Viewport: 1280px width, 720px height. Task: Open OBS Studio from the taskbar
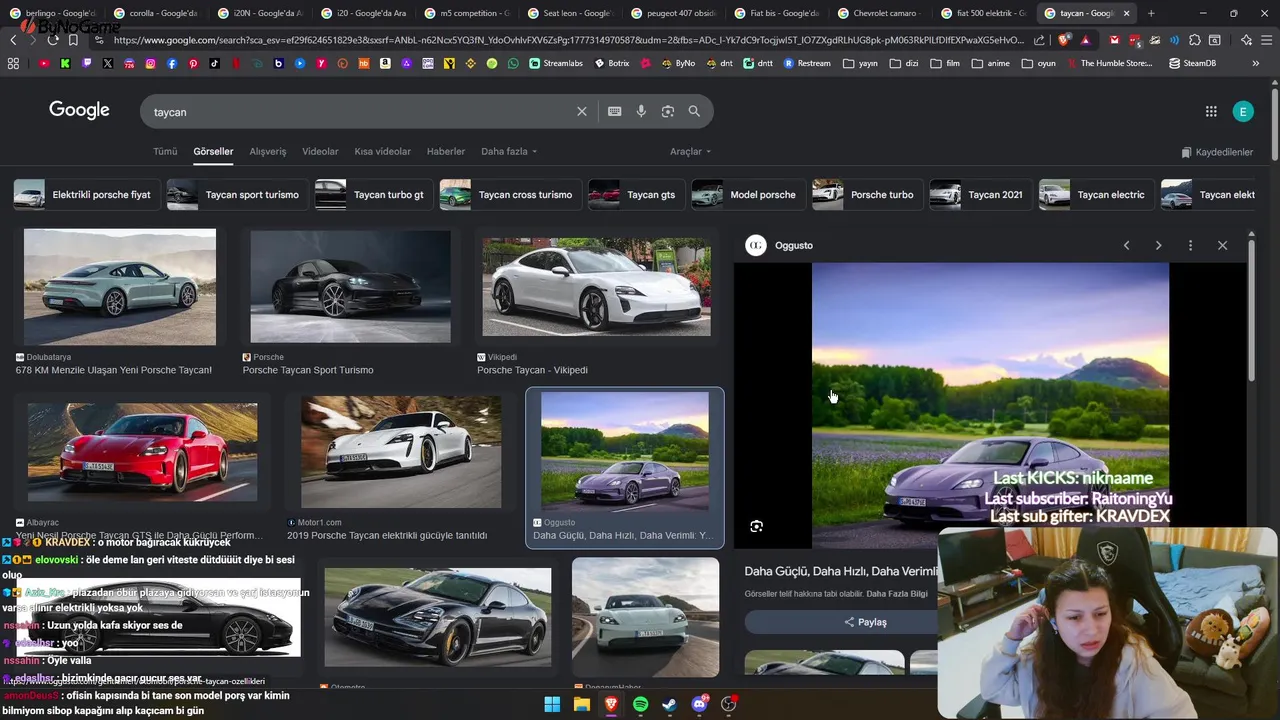728,704
